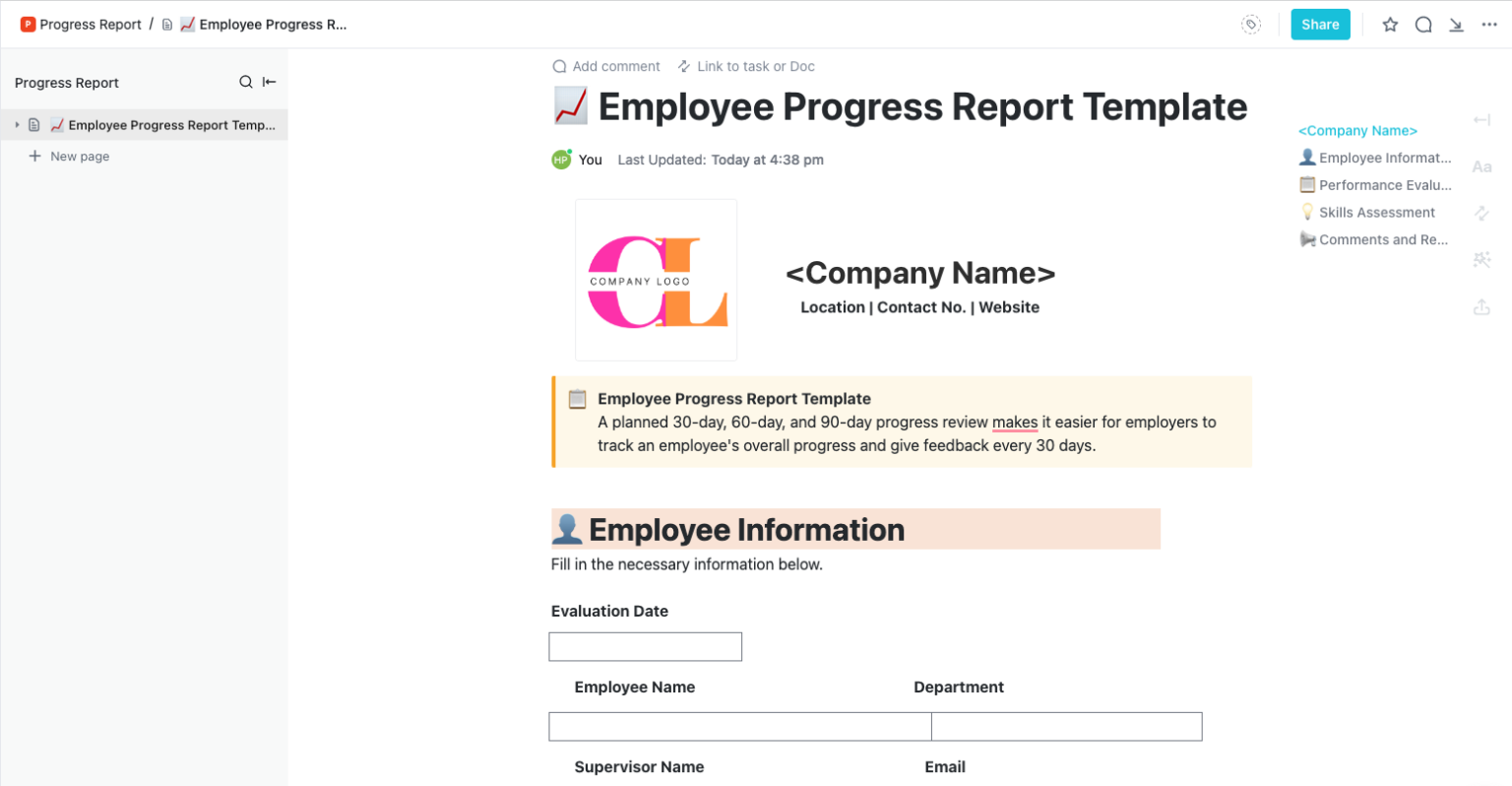
Task: Click the Evaluation Date input field
Action: point(645,646)
